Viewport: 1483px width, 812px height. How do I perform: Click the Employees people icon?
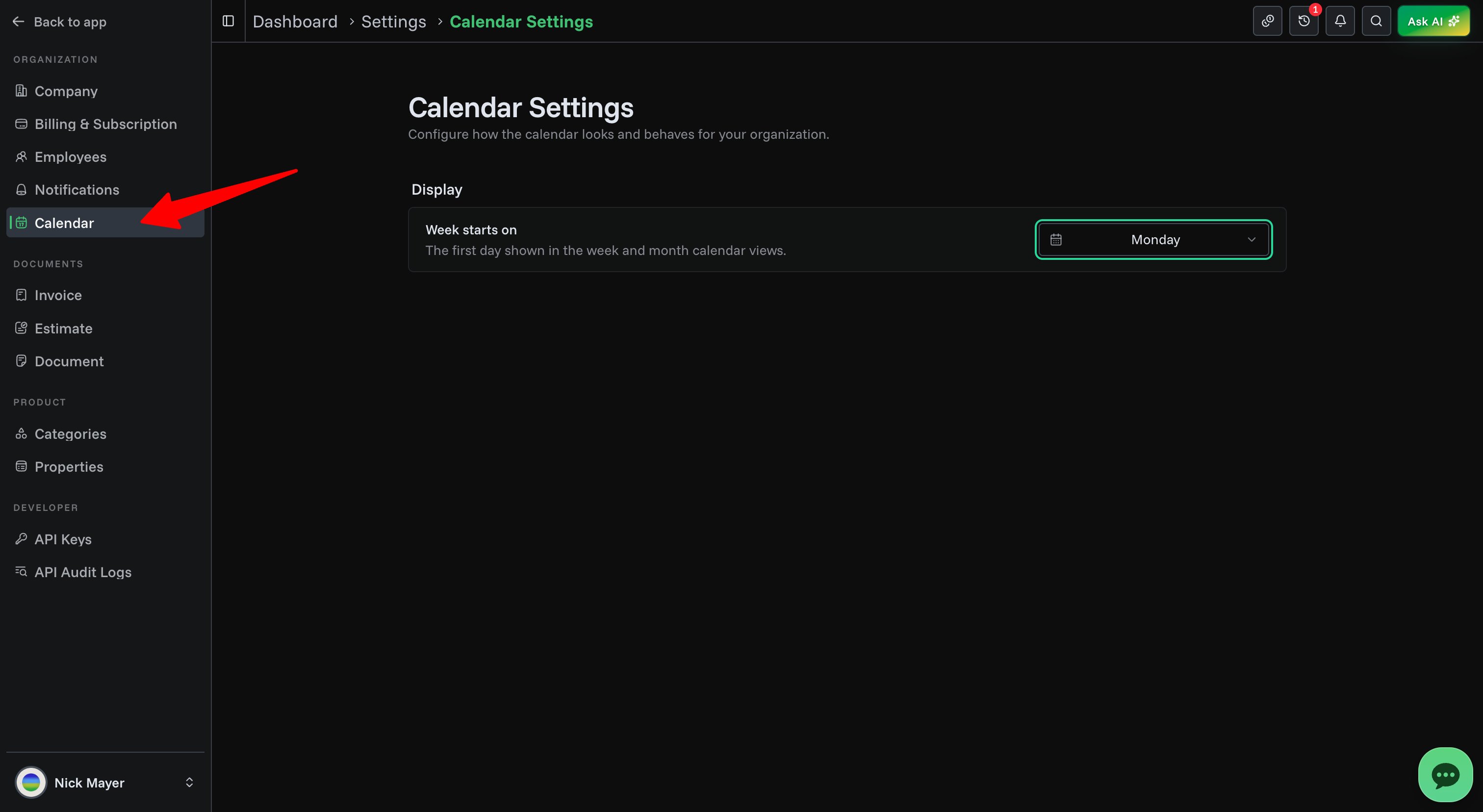(x=21, y=156)
